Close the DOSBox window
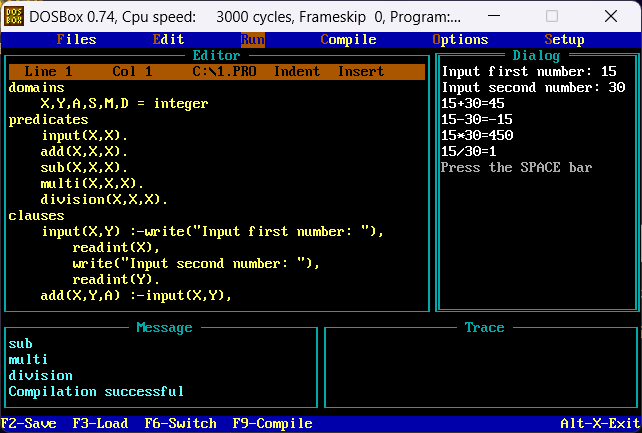The width and height of the screenshot is (642, 433). coord(611,16)
